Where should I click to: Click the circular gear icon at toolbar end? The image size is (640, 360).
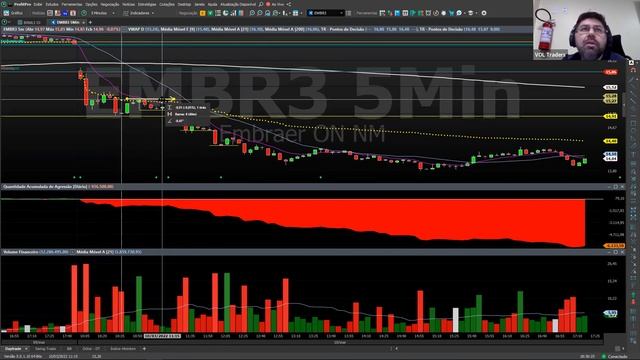pyautogui.click(x=484, y=13)
